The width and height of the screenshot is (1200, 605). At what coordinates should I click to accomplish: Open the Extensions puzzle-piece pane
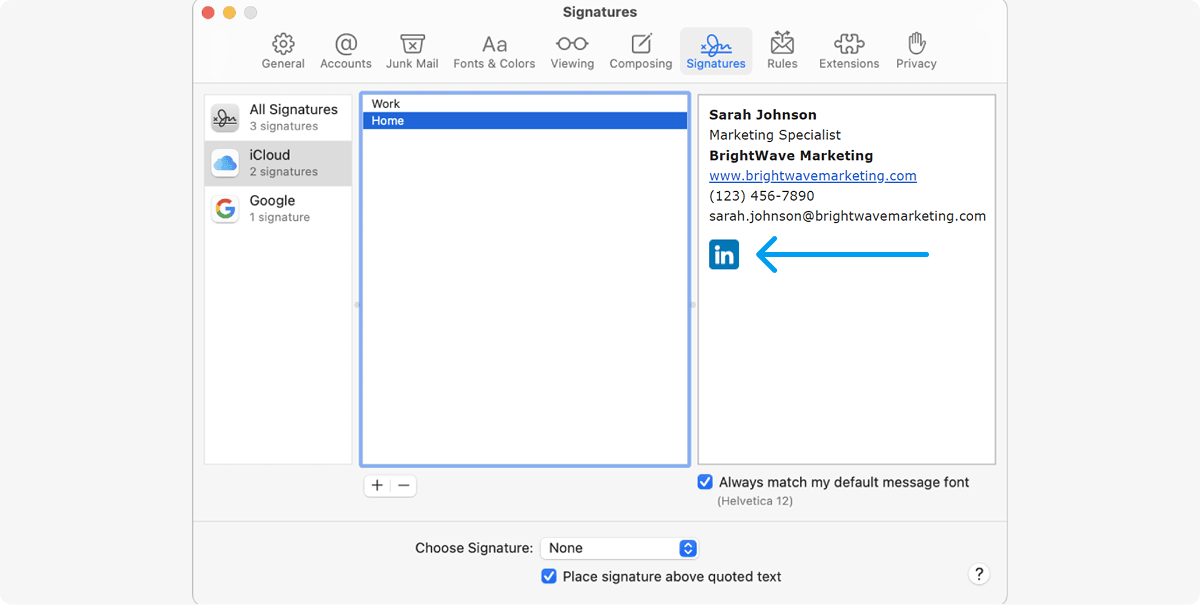click(x=849, y=50)
